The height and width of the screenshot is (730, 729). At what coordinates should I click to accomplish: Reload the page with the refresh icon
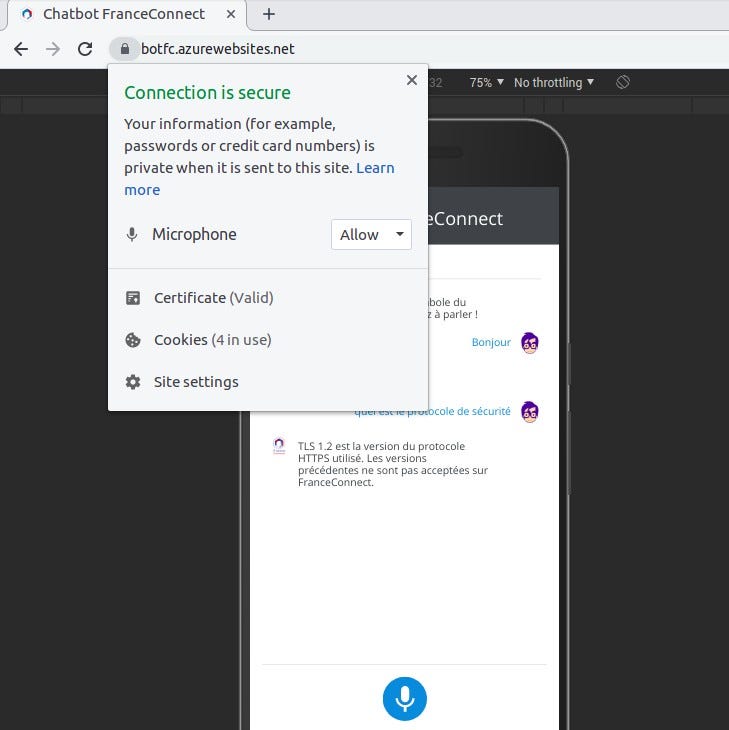point(85,49)
